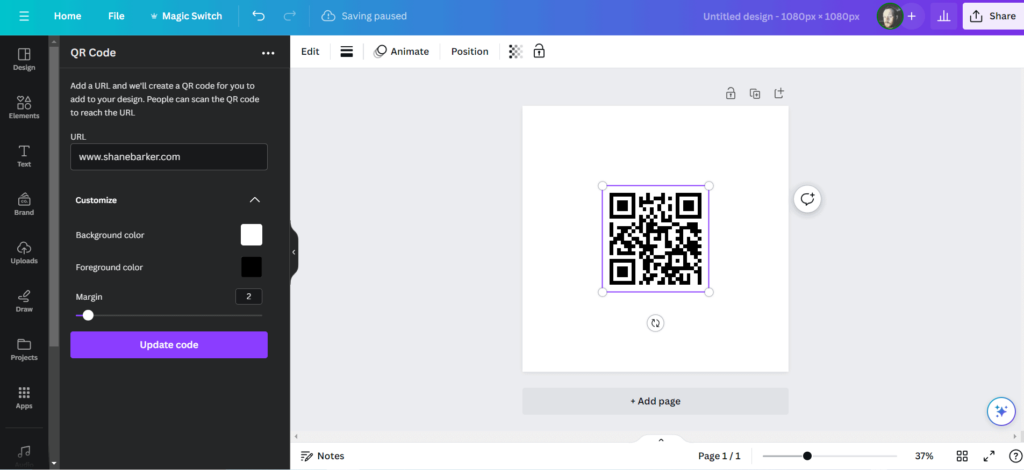
Task: Select the QR code on the canvas
Action: [x=655, y=239]
